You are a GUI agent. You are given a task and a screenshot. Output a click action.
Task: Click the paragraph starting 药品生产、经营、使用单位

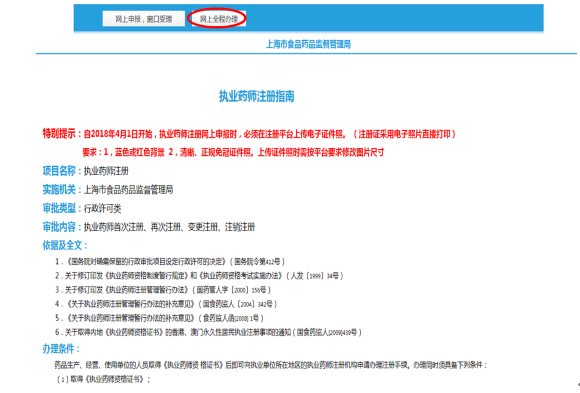pyautogui.click(x=271, y=365)
